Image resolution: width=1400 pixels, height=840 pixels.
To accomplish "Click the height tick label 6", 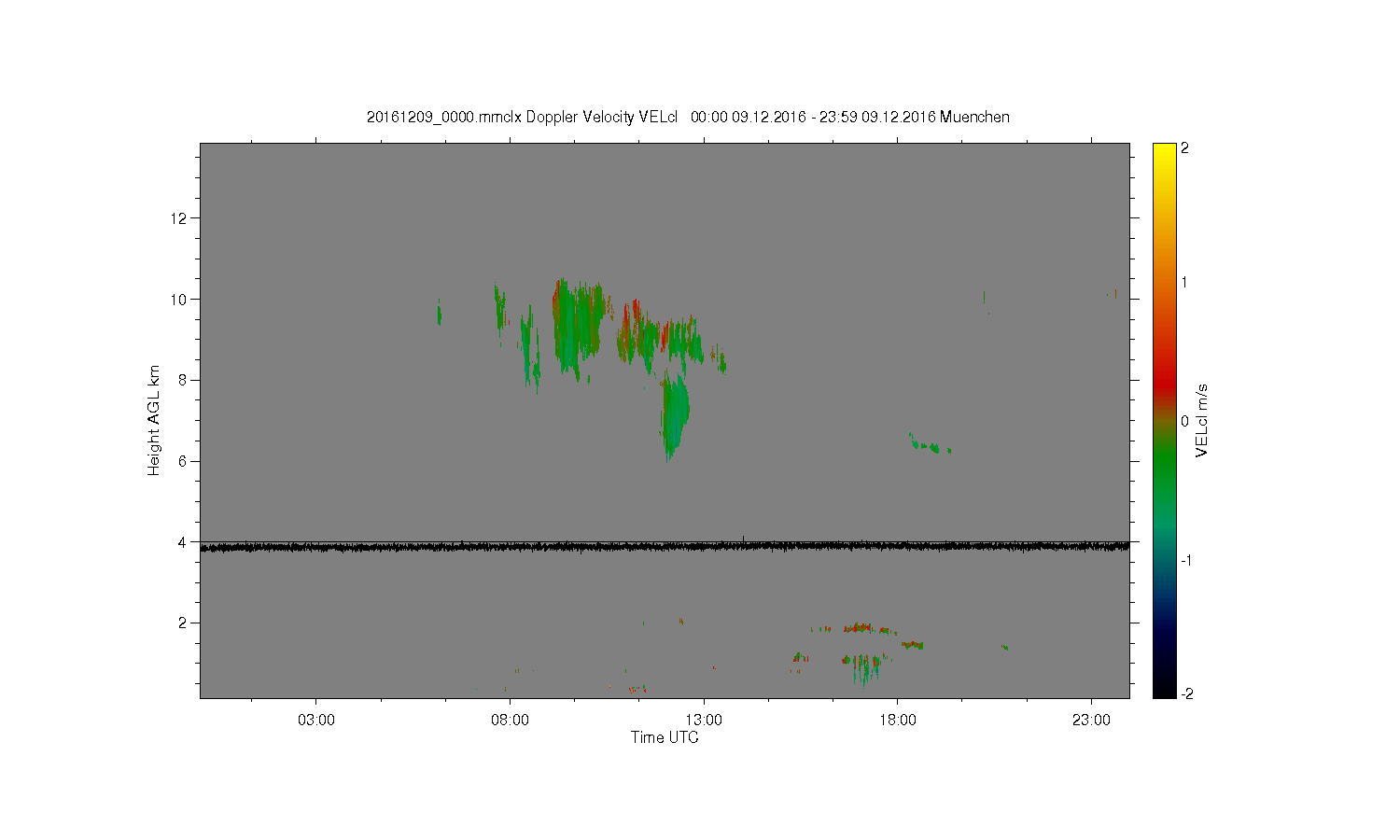I will tap(183, 461).
